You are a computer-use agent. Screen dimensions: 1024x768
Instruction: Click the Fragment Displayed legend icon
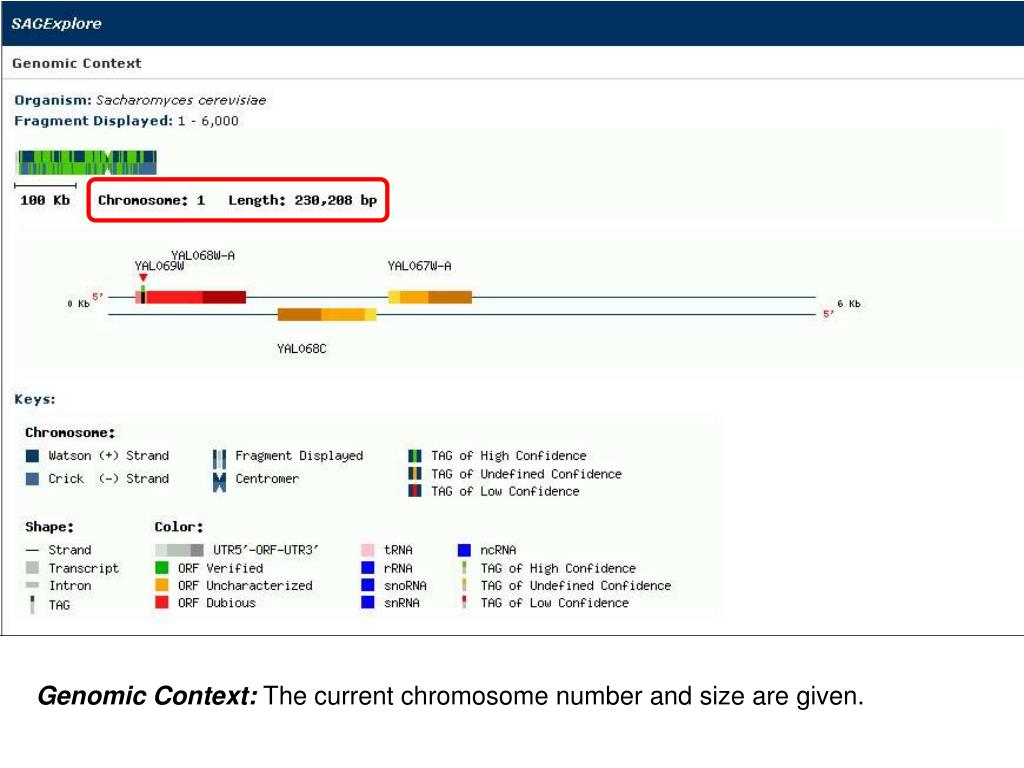click(x=219, y=458)
